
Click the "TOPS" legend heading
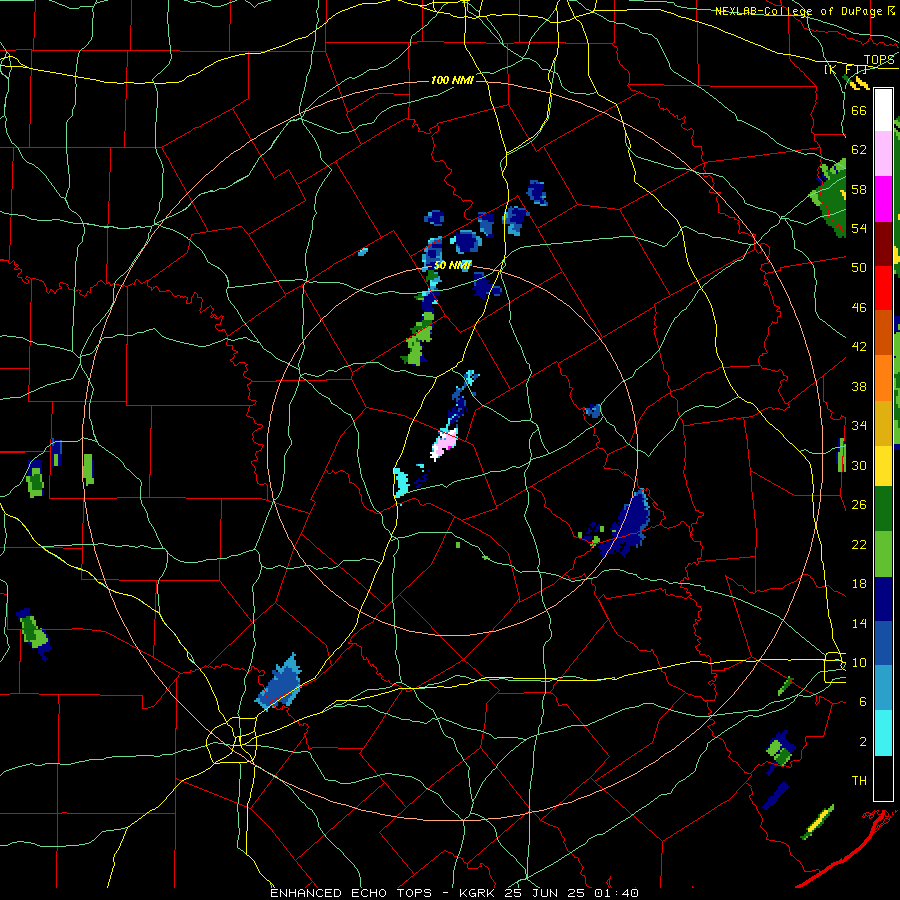[879, 60]
